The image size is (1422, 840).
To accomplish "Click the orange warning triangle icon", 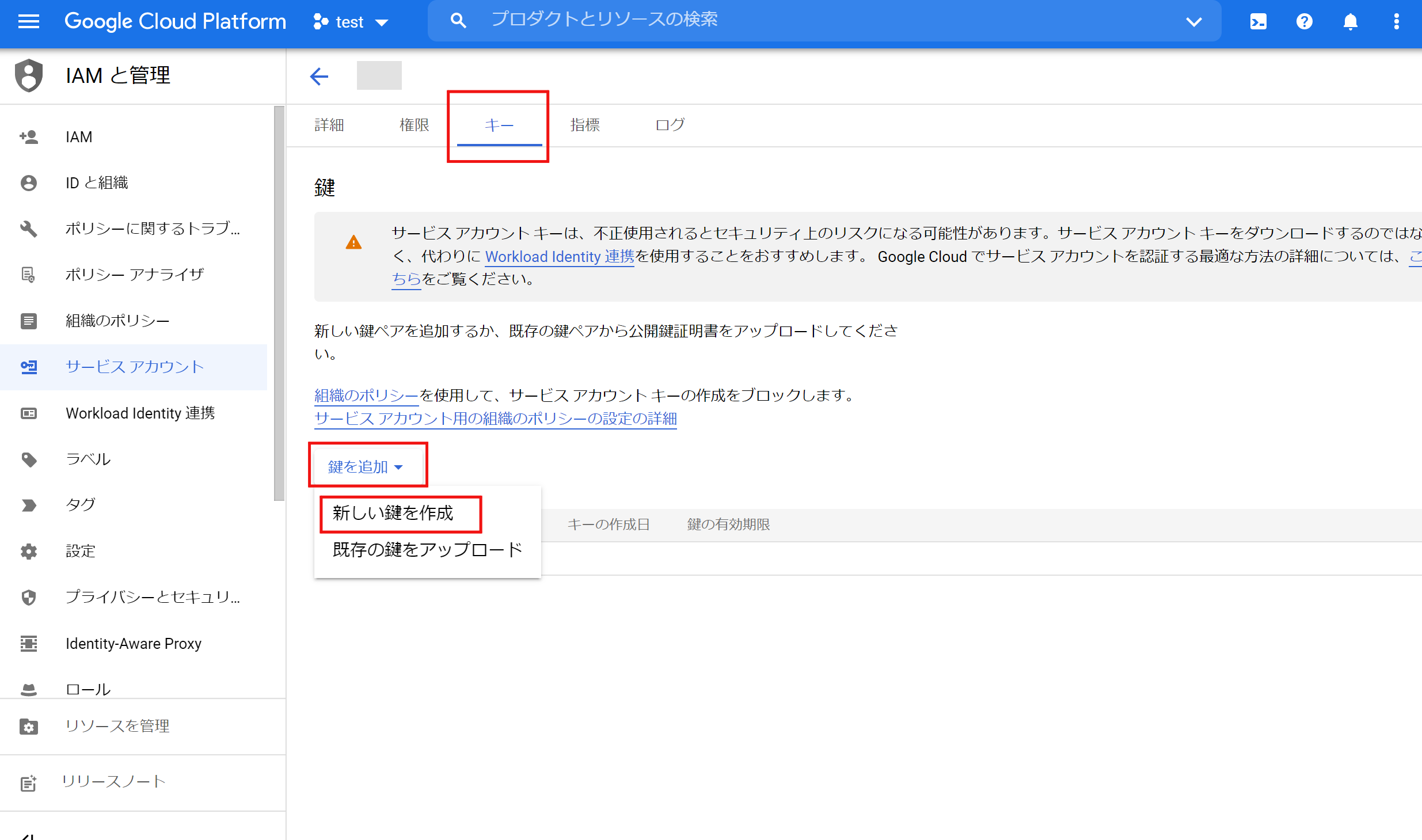I will 353,242.
